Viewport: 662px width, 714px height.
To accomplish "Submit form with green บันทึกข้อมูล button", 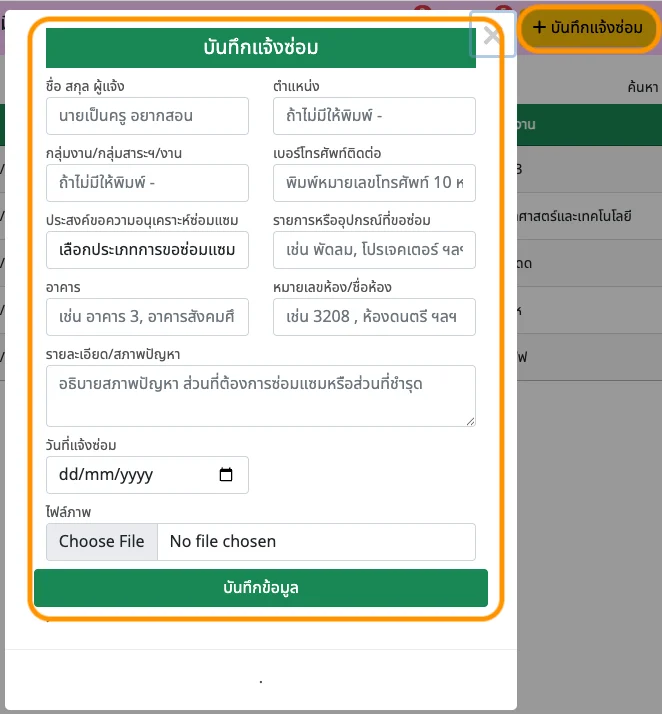I will point(260,588).
